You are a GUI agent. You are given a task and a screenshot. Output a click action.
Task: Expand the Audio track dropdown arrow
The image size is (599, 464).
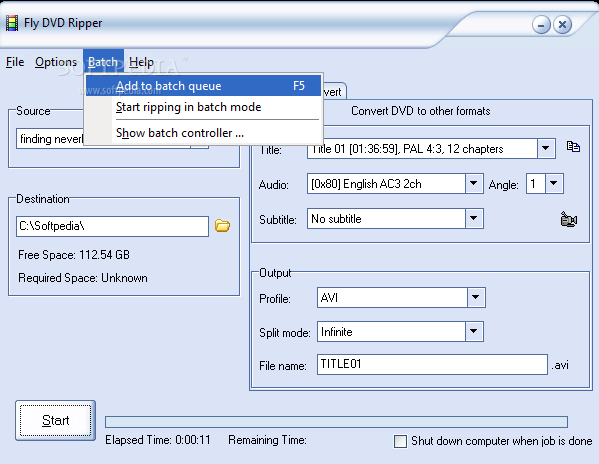click(474, 184)
